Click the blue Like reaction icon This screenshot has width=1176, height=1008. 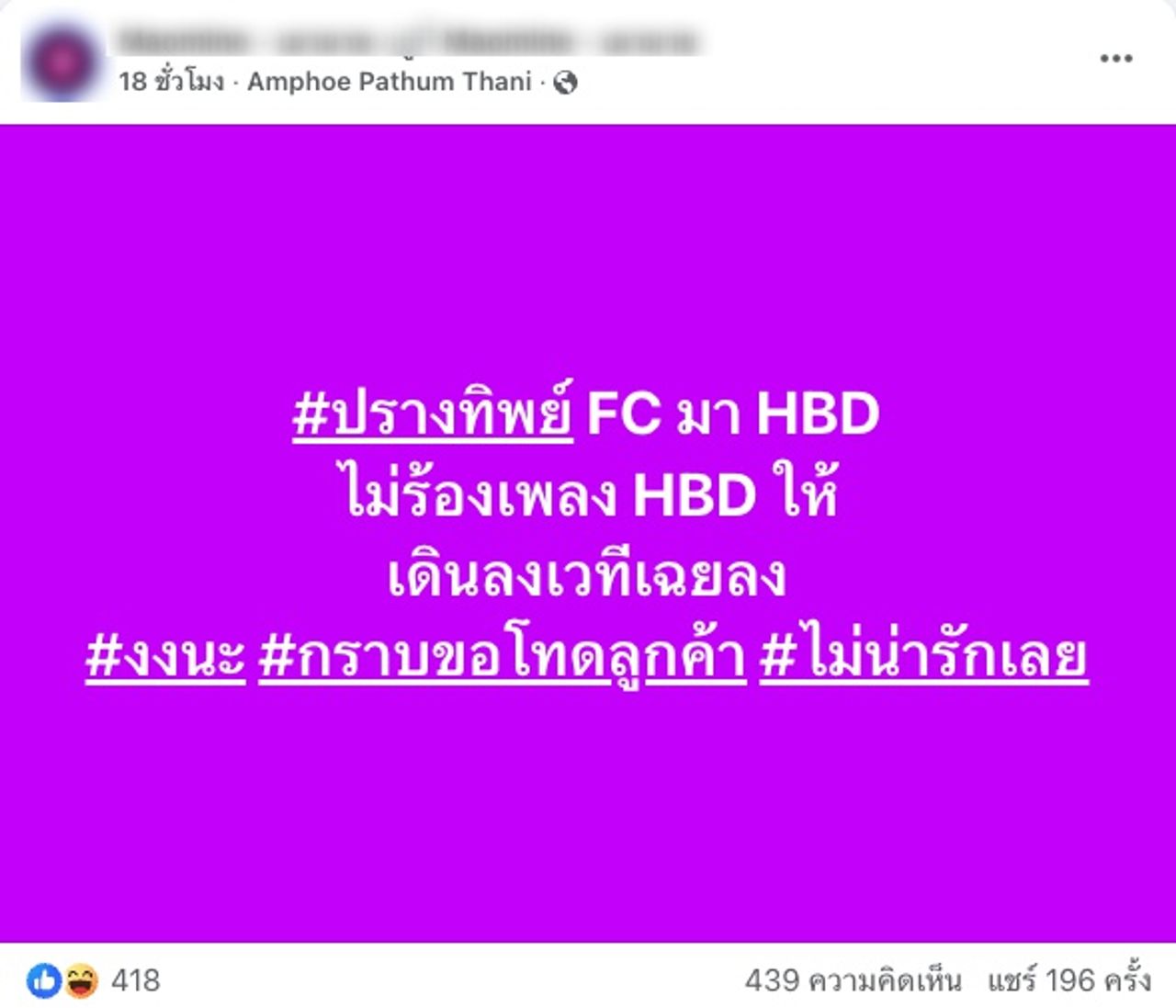click(43, 980)
